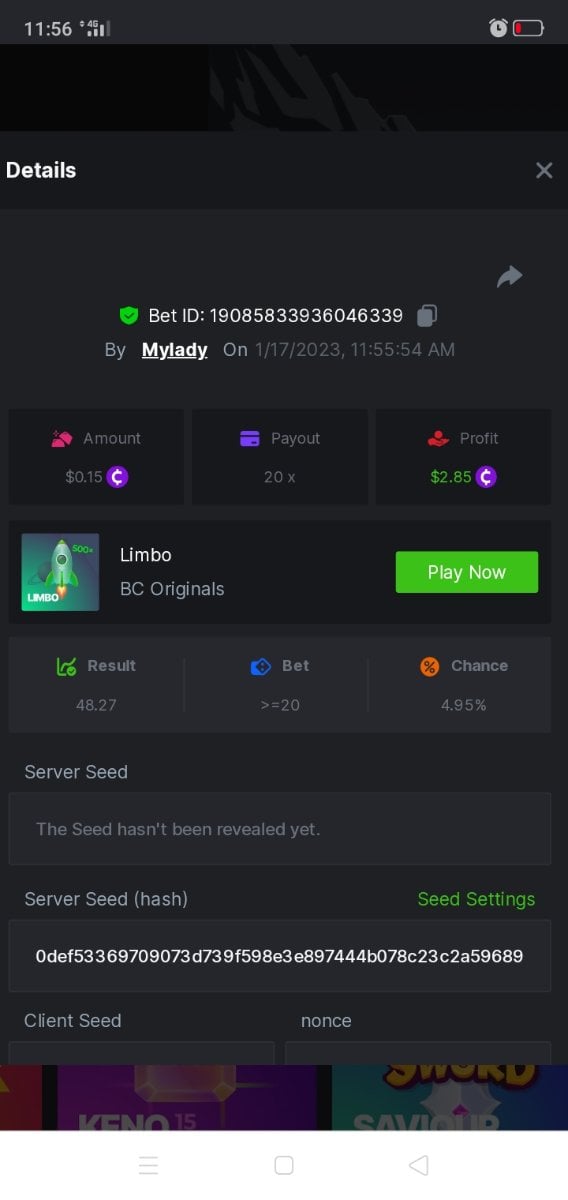568x1200 pixels.
Task: Tap the blue Bet icon
Action: tap(261, 666)
